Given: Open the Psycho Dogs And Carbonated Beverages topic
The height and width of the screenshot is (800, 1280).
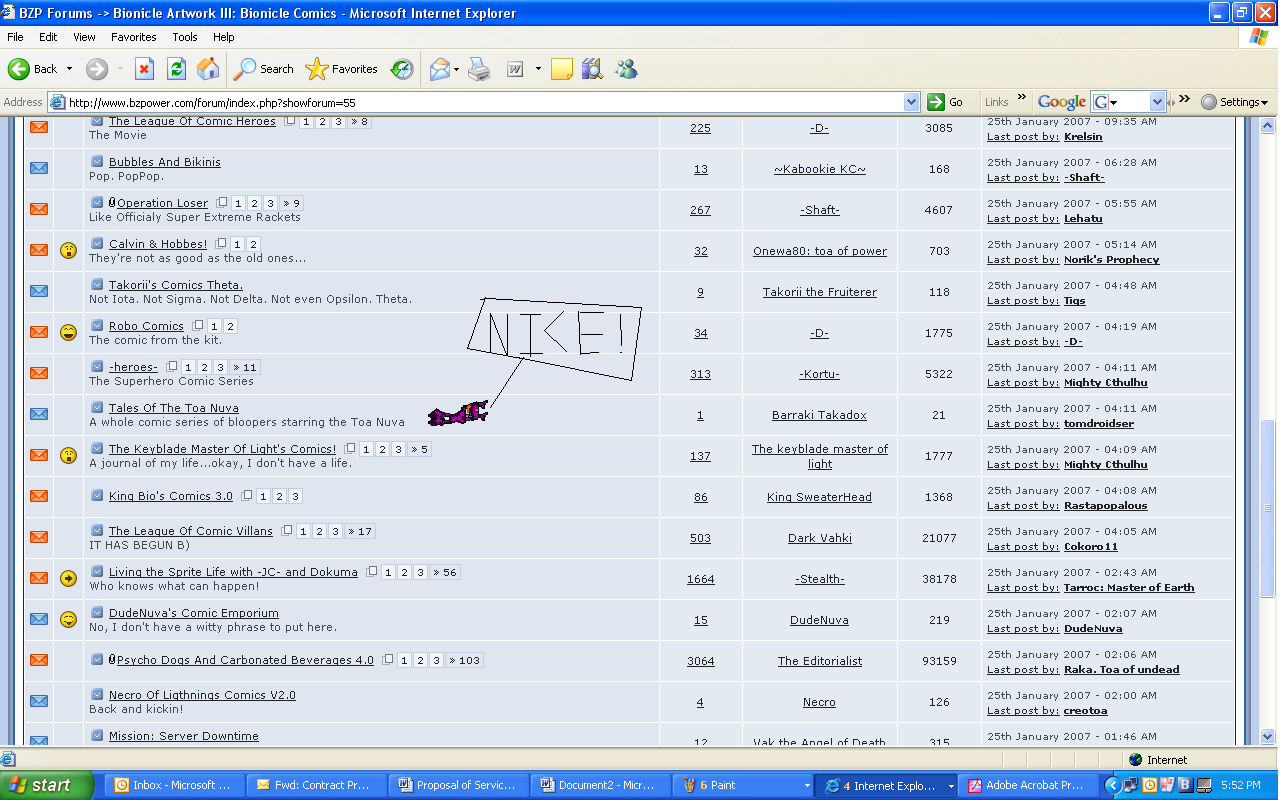Looking at the screenshot, I should [245, 659].
